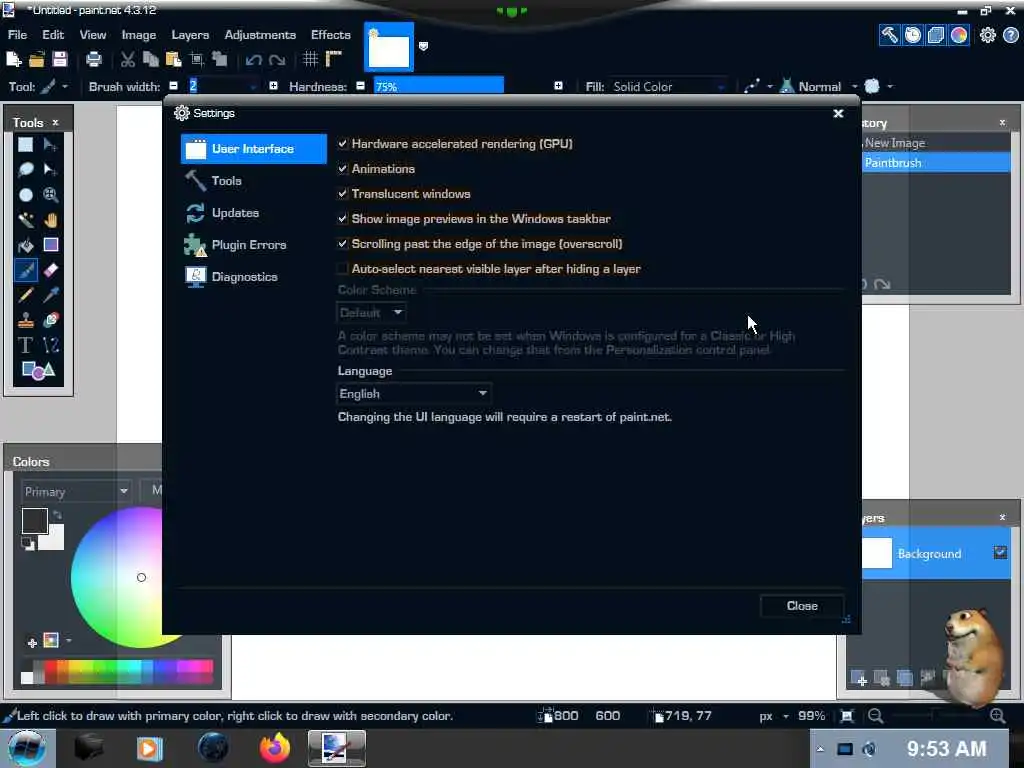Viewport: 1024px width, 768px height.
Task: Select the Paintbrush tool in Tools panel
Action: (x=25, y=270)
